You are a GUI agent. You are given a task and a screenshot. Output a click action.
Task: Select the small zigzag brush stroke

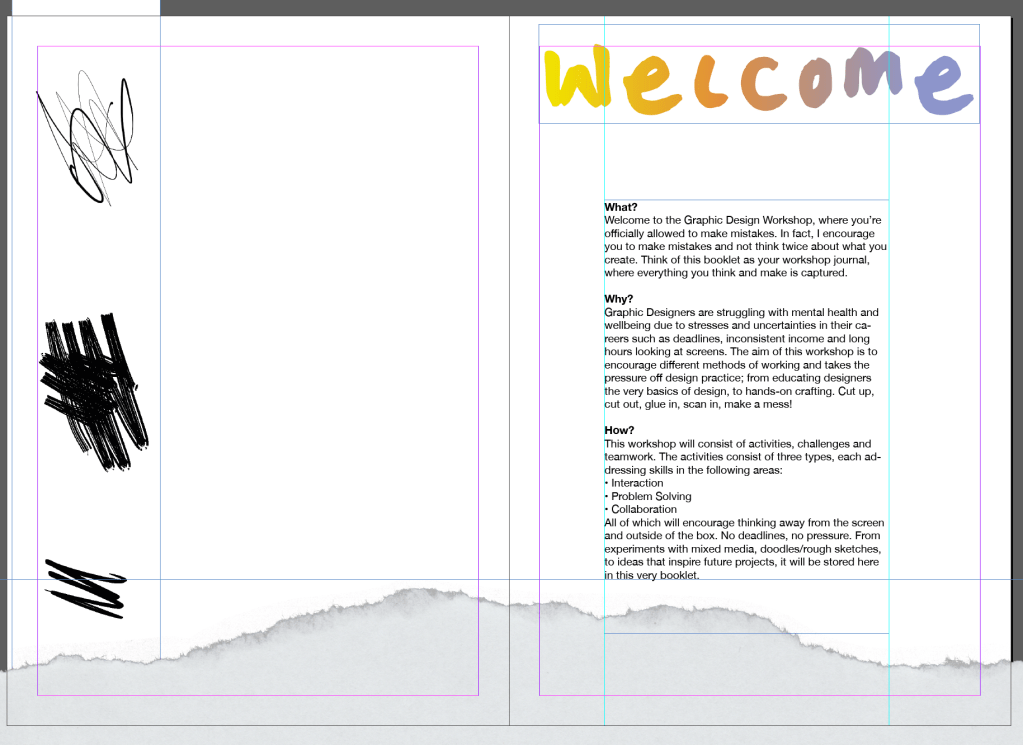85,587
